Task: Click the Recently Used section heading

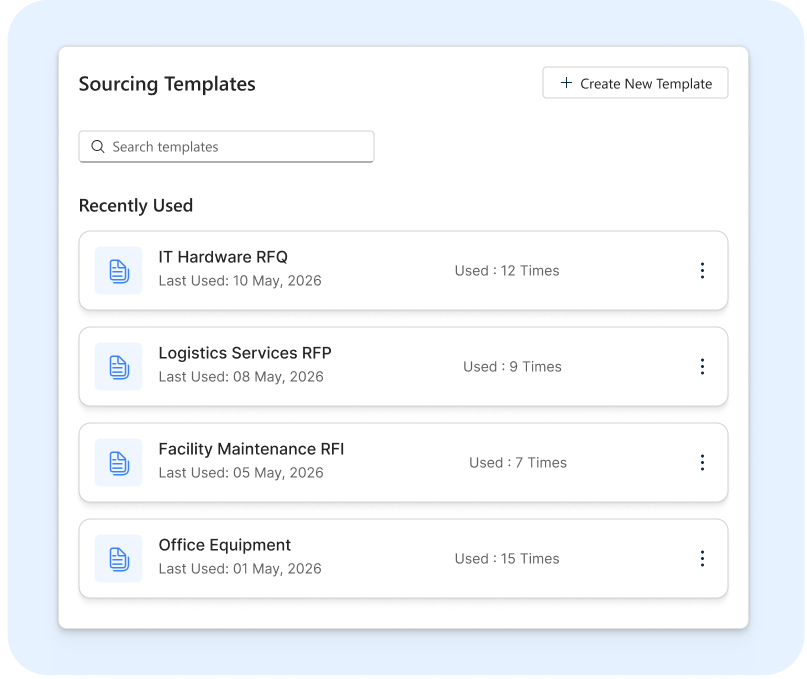Action: (x=136, y=205)
